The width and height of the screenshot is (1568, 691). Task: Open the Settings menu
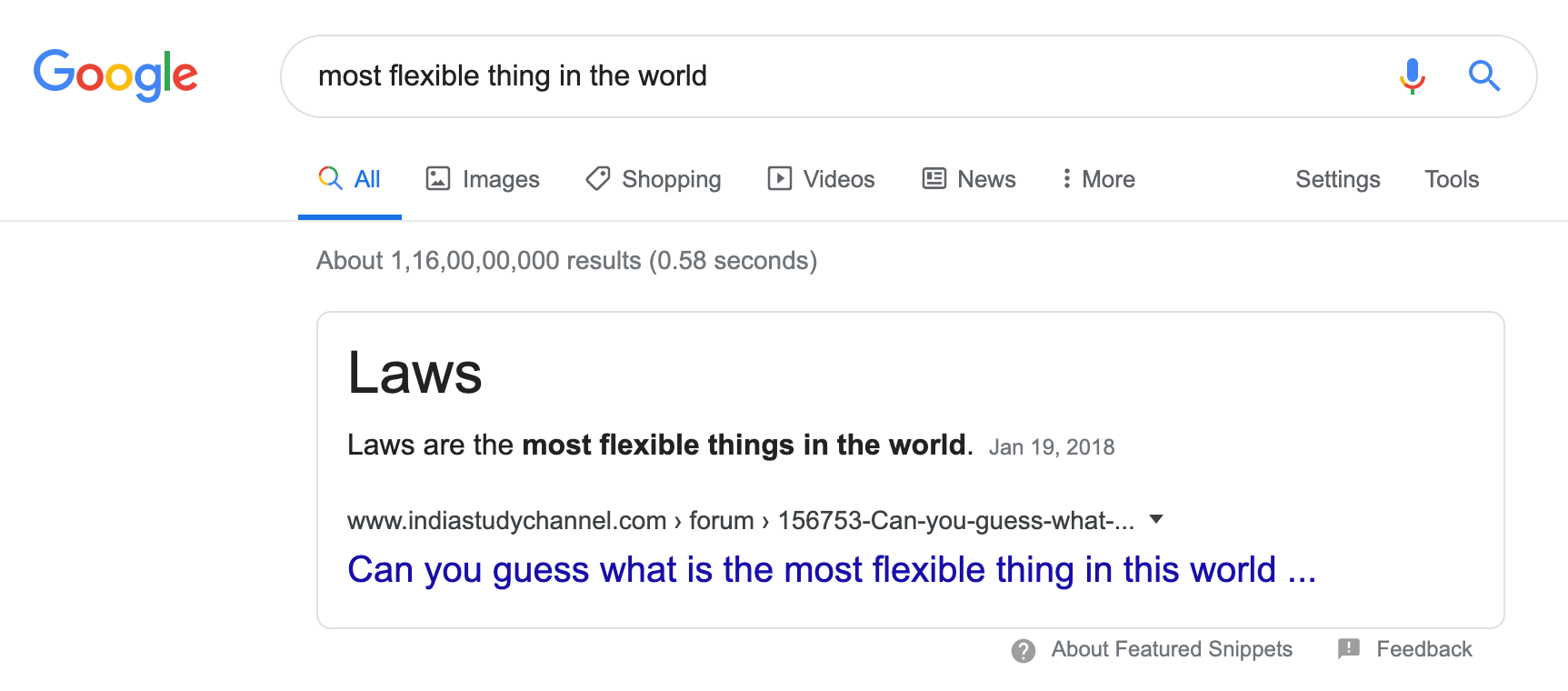point(1337,179)
